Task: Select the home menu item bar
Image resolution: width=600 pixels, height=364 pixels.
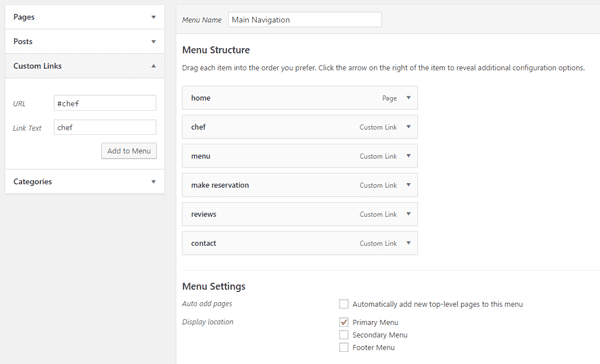Action: click(300, 98)
